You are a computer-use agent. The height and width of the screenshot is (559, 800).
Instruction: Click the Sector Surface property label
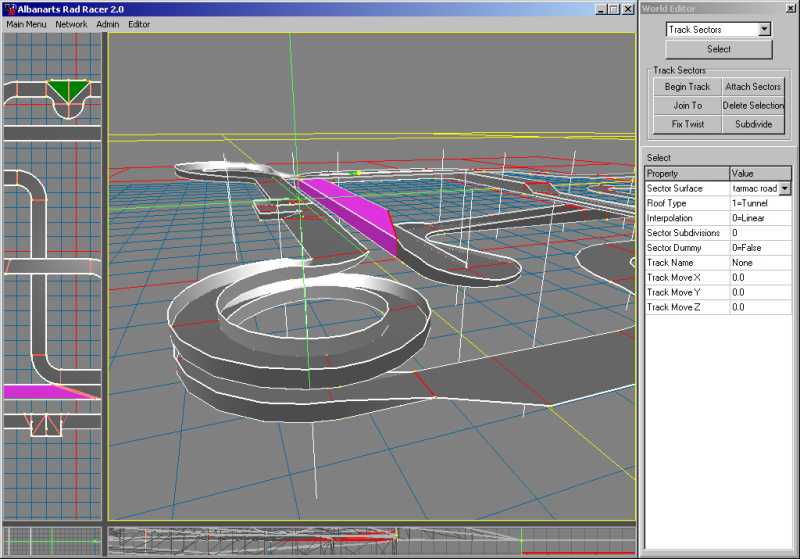pos(674,189)
